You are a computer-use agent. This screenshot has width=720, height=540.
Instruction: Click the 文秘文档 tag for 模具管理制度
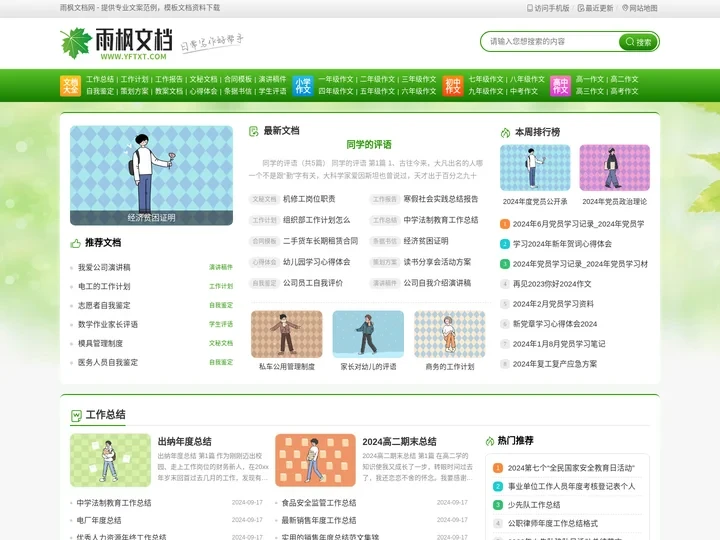(221, 343)
